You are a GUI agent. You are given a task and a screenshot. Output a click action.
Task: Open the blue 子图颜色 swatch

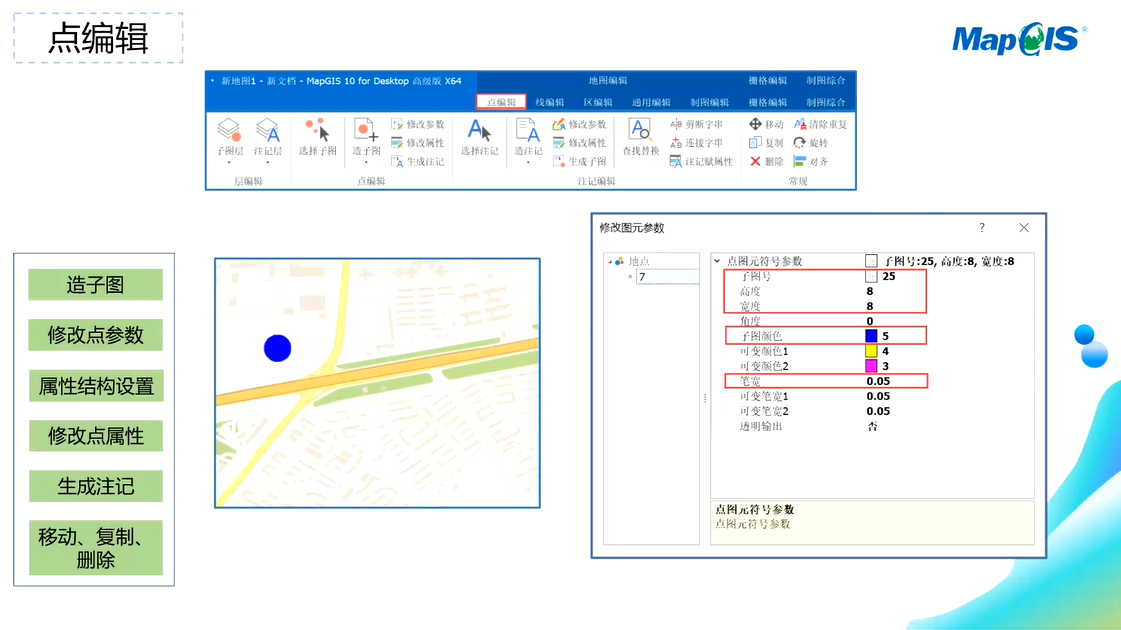coord(871,335)
